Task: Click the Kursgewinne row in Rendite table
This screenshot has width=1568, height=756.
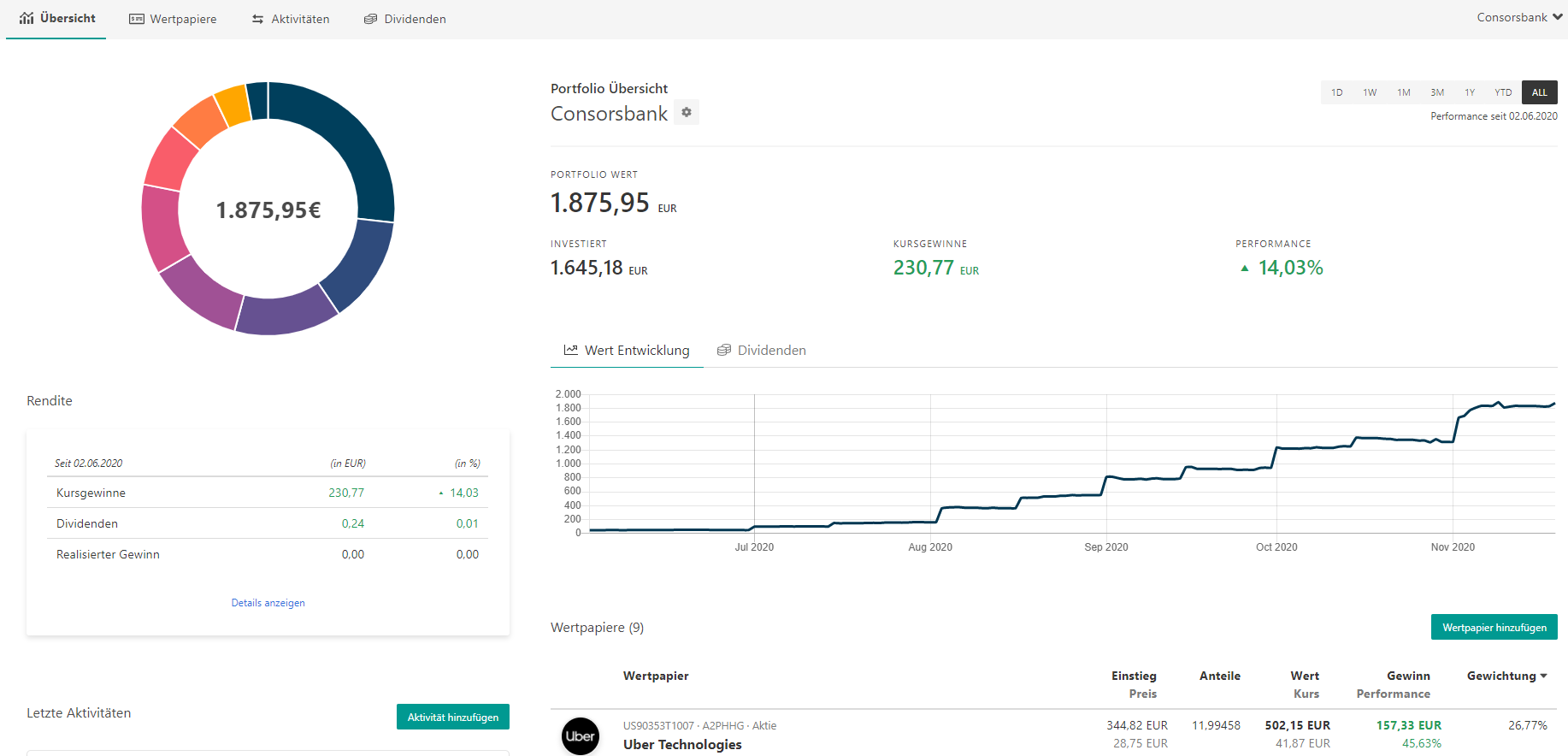Action: coord(268,493)
